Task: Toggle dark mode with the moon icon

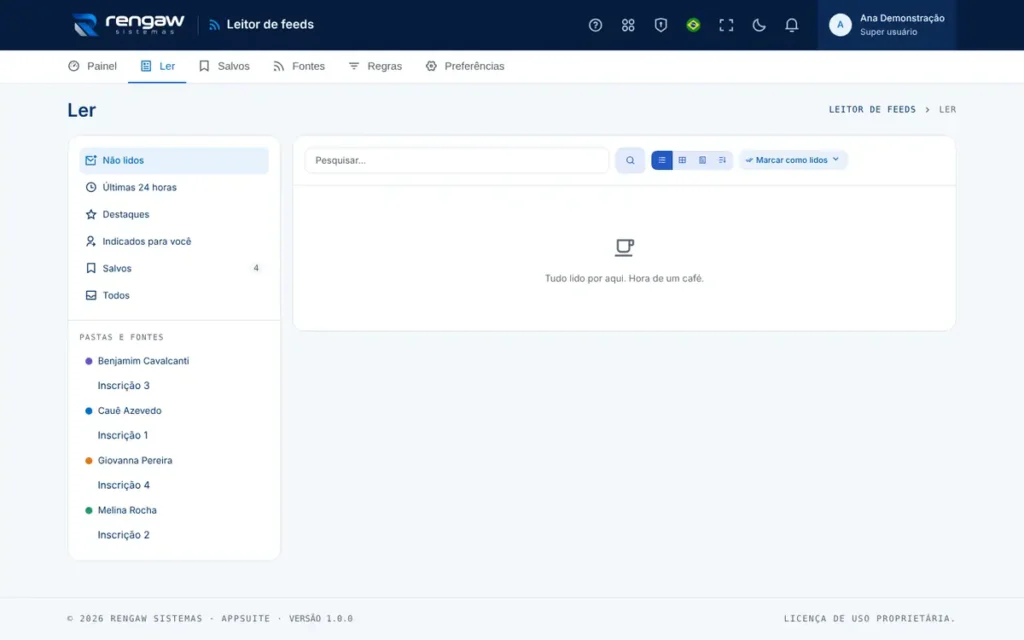Action: click(759, 25)
